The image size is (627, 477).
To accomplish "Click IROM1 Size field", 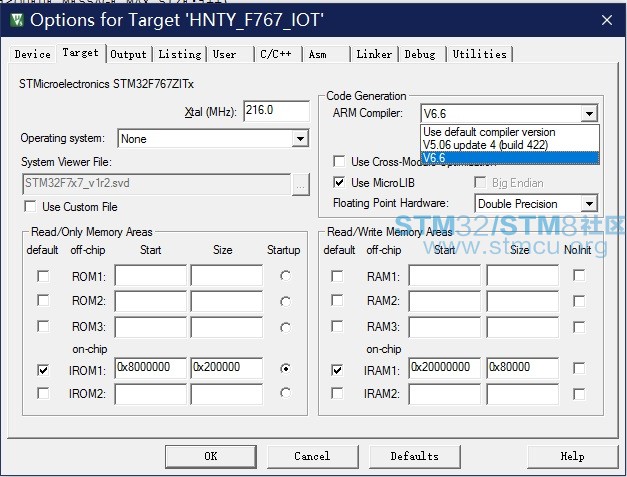I will point(227,368).
